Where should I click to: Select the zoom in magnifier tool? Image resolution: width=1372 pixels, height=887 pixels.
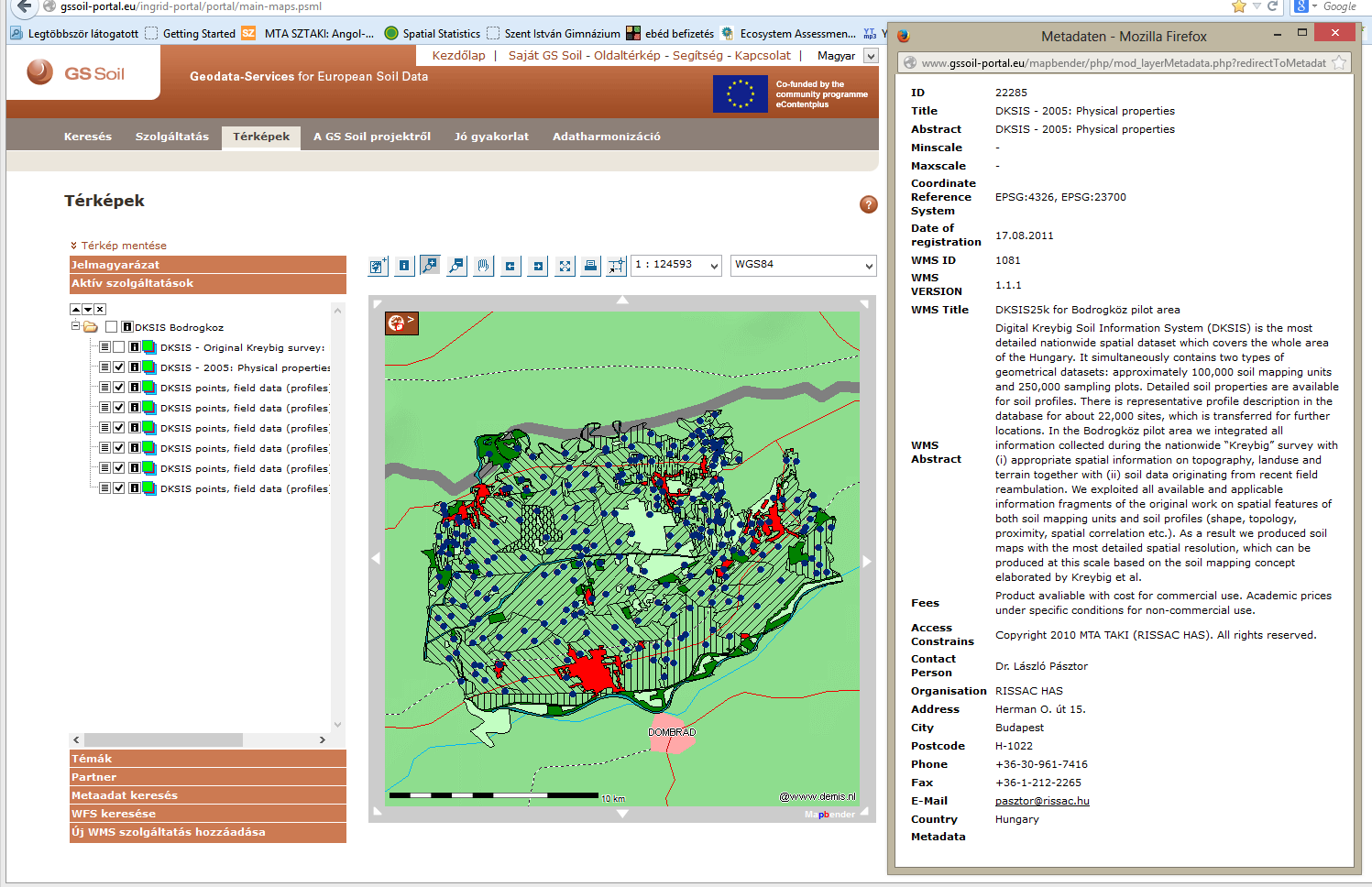430,266
